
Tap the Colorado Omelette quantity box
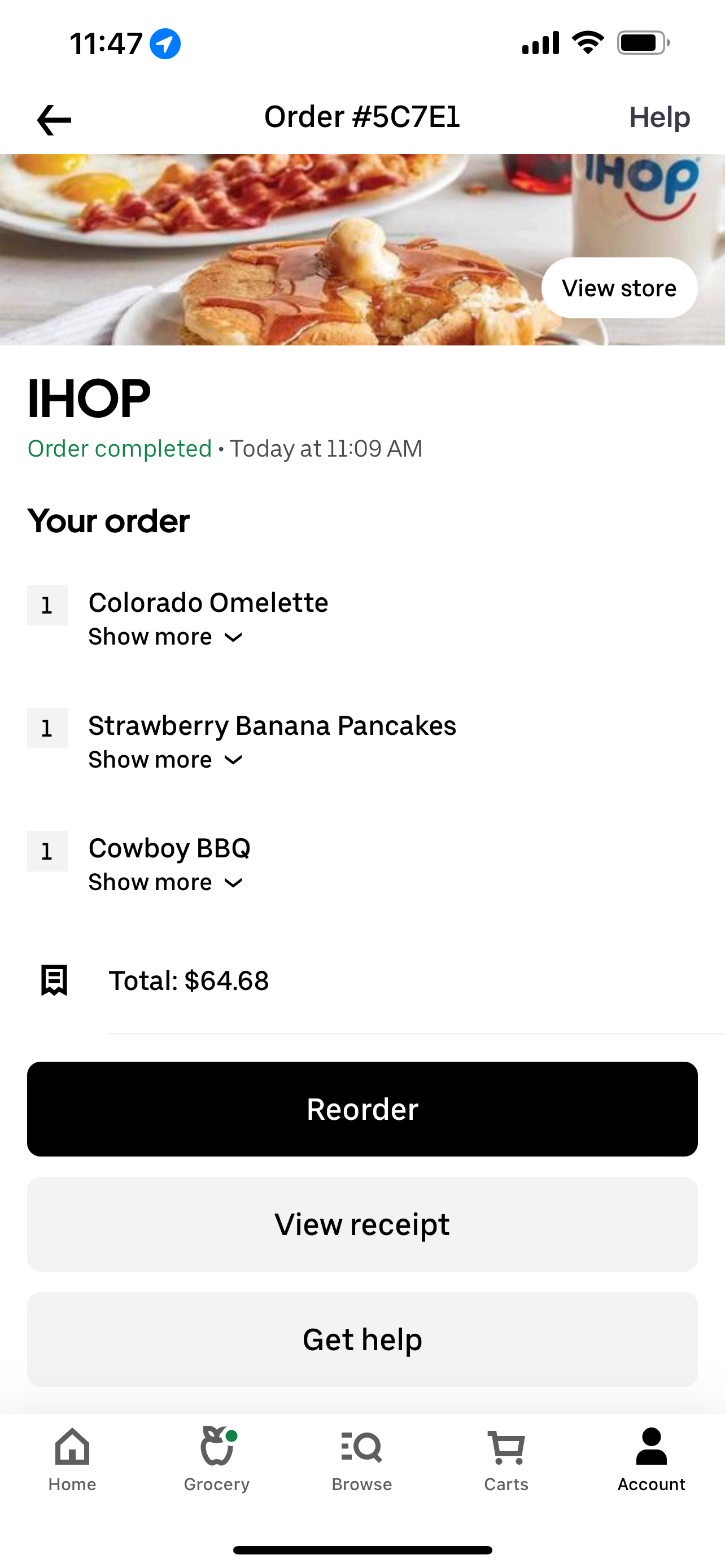[x=47, y=605]
